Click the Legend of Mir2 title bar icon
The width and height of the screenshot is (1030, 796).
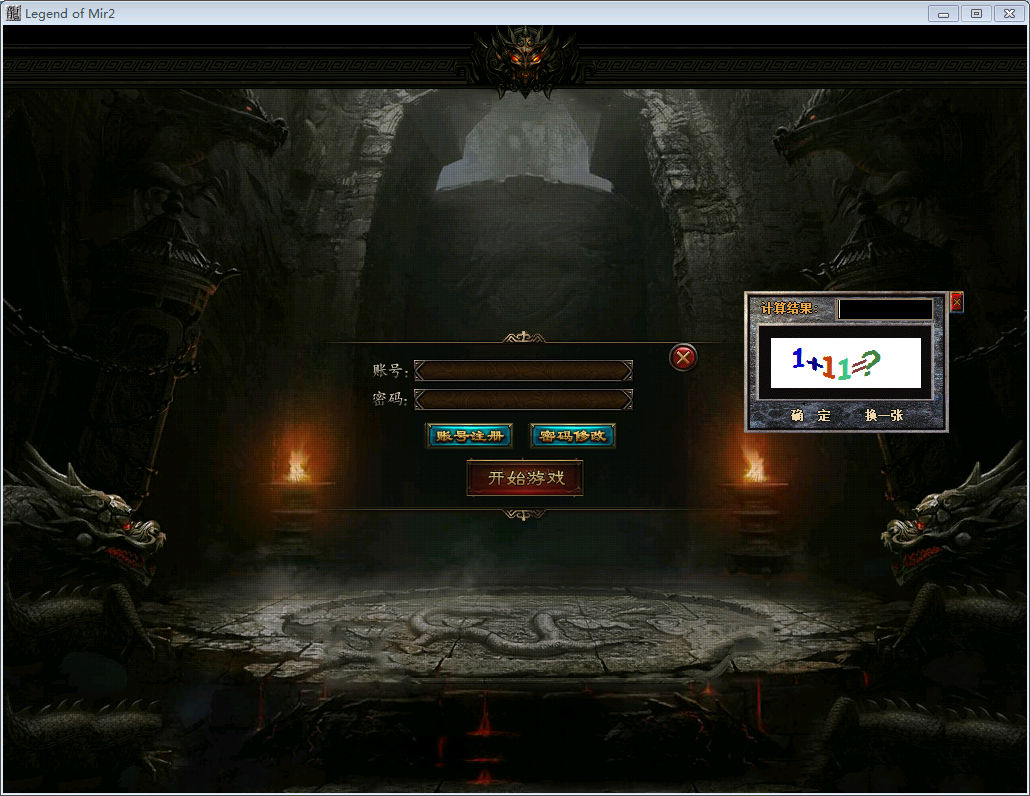point(13,13)
